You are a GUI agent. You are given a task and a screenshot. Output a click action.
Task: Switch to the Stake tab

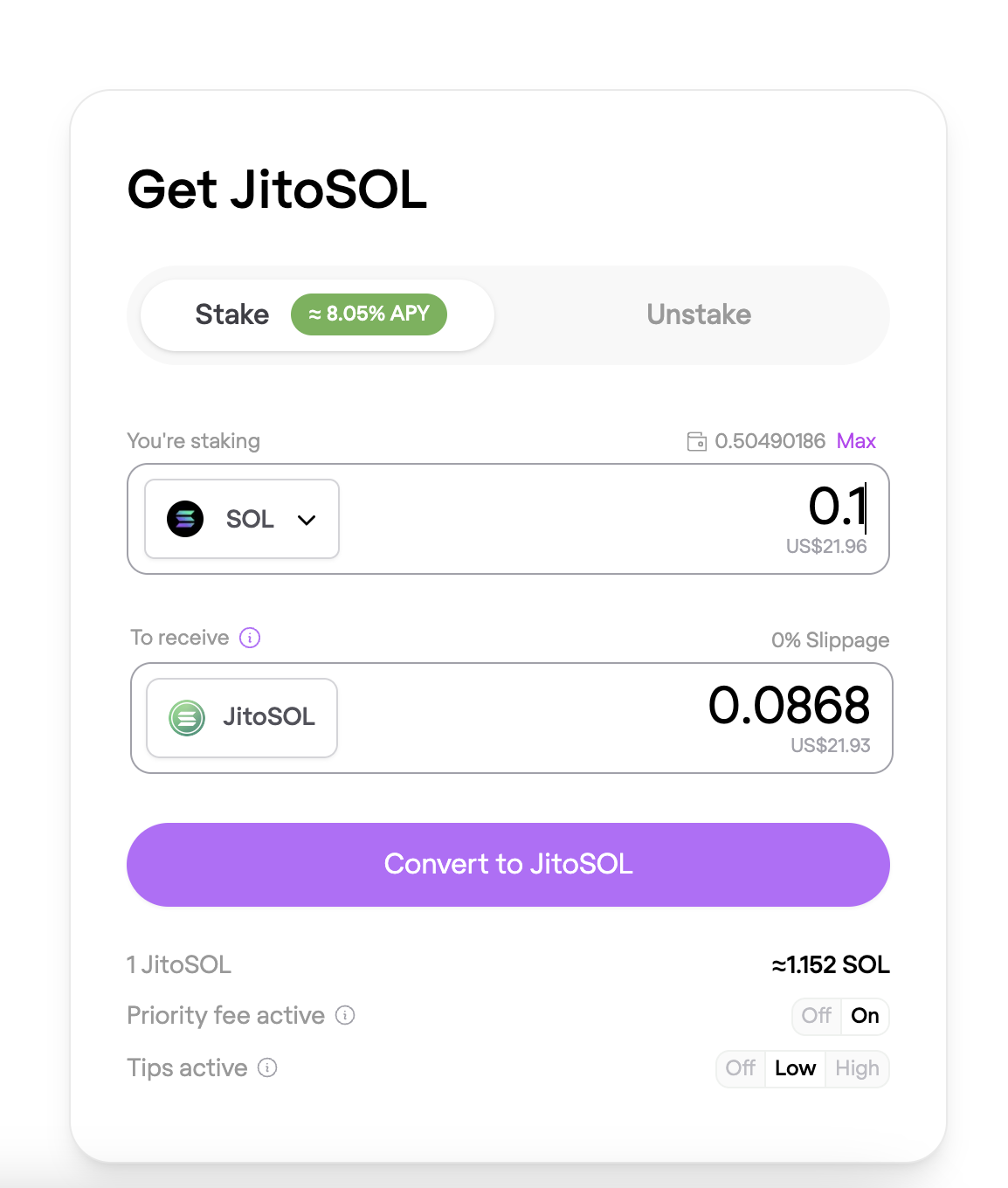coord(232,314)
